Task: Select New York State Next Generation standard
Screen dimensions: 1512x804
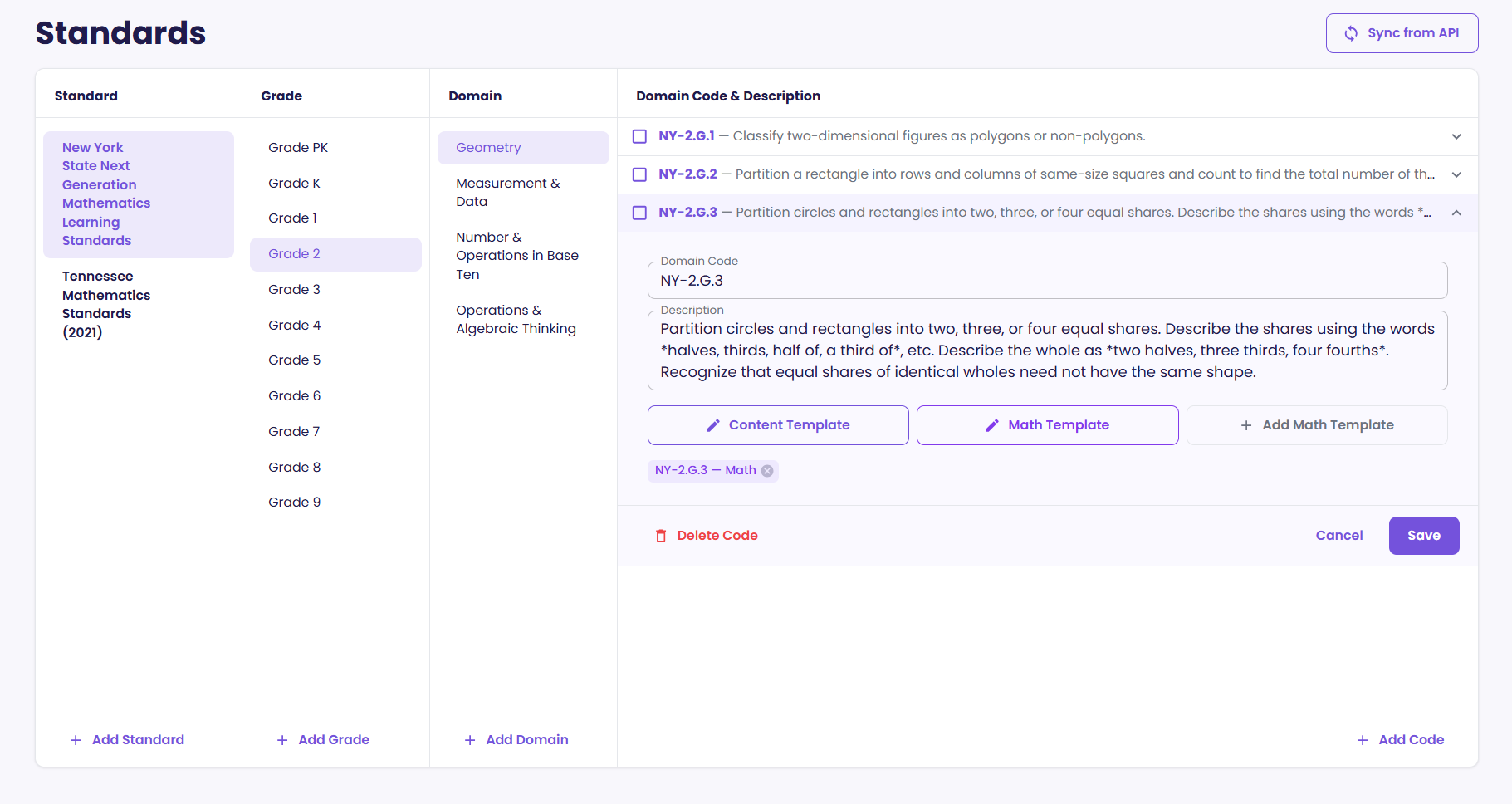Action: [139, 194]
